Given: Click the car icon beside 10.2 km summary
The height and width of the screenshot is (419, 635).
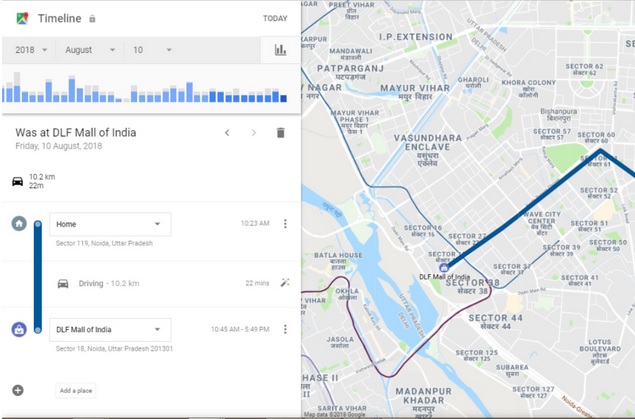Looking at the screenshot, I should pos(17,181).
